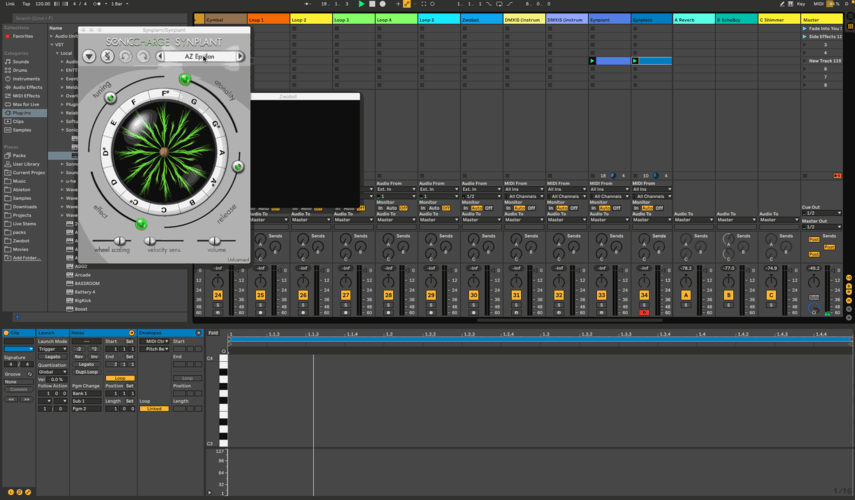Select the Cymbal track header
855x500 pixels.
point(225,20)
